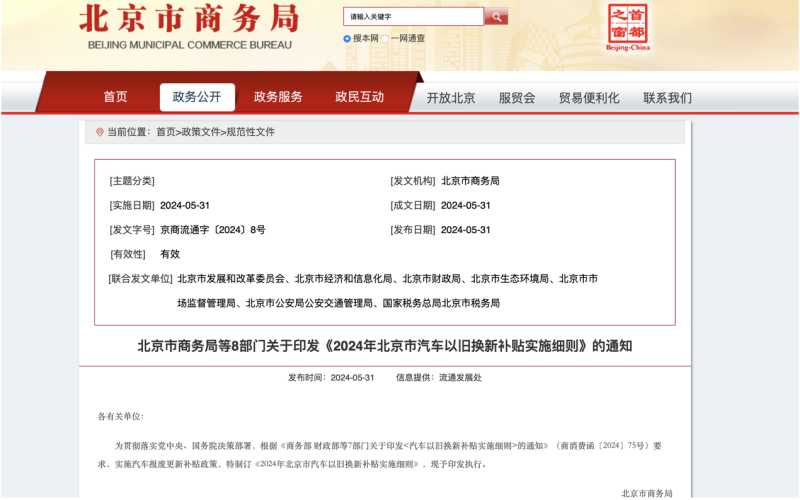800x500 pixels.
Task: Click the 发文机构 value 北京市商务局
Action: (470, 181)
